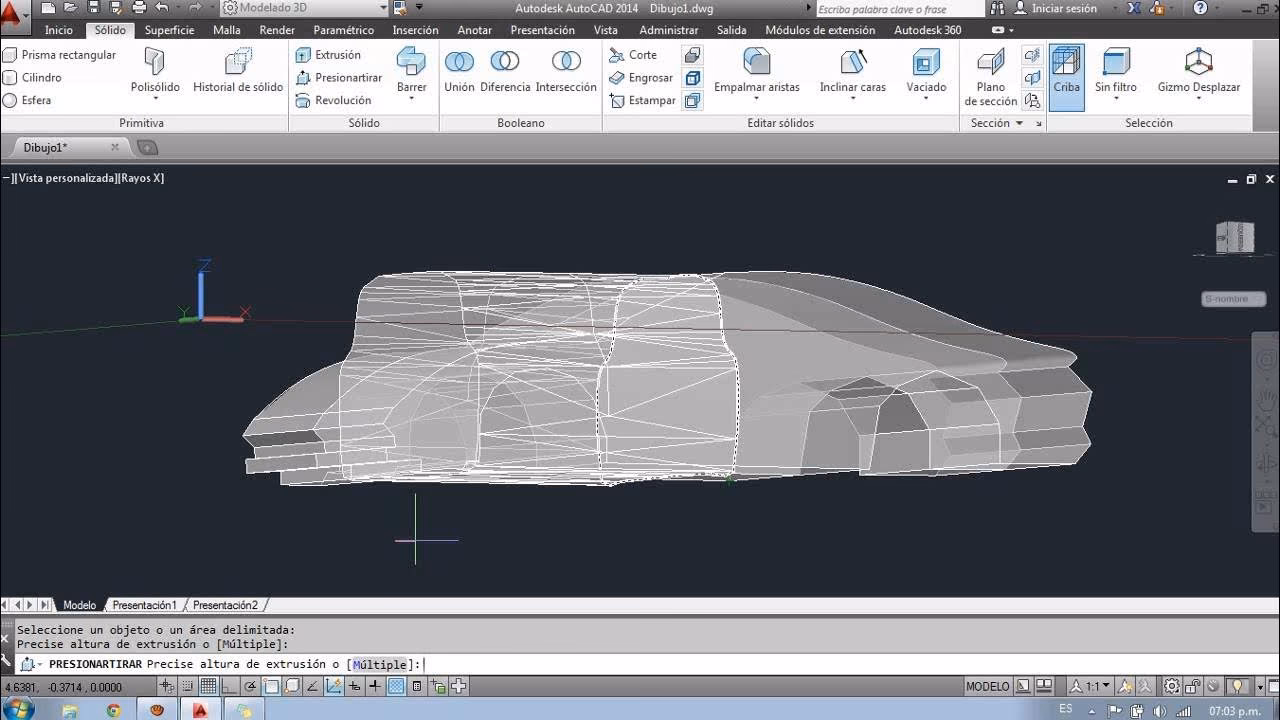Toggle grid display in the status bar
The image size is (1280, 720).
coord(206,687)
